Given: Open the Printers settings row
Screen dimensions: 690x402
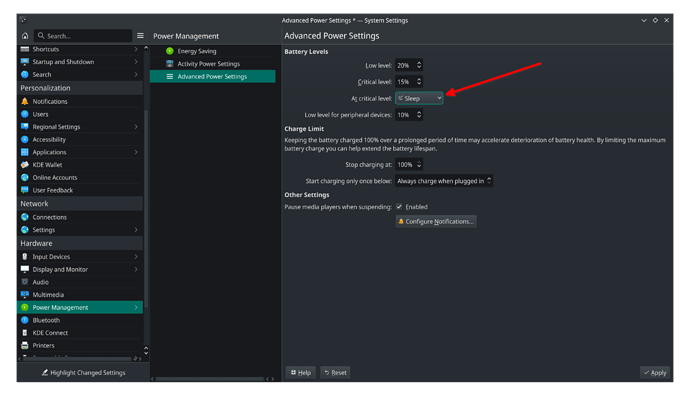Looking at the screenshot, I should tap(80, 346).
